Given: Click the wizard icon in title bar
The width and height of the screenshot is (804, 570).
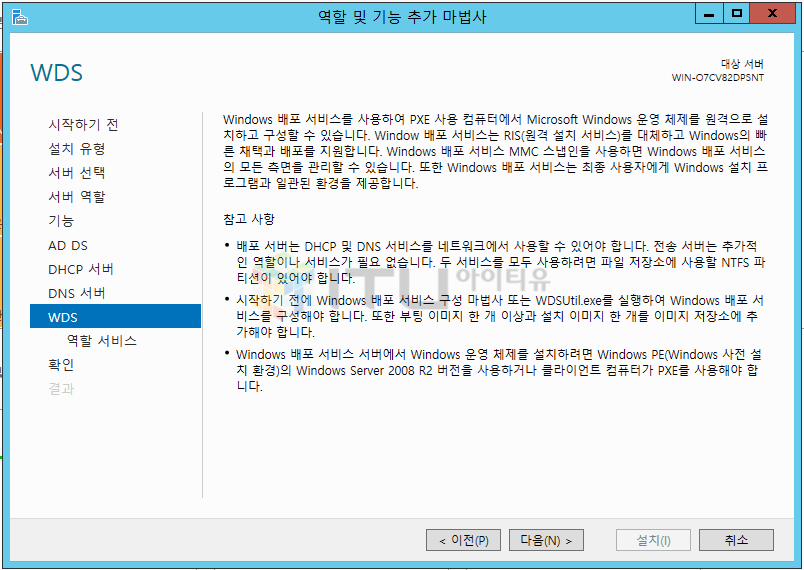Looking at the screenshot, I should (20, 18).
